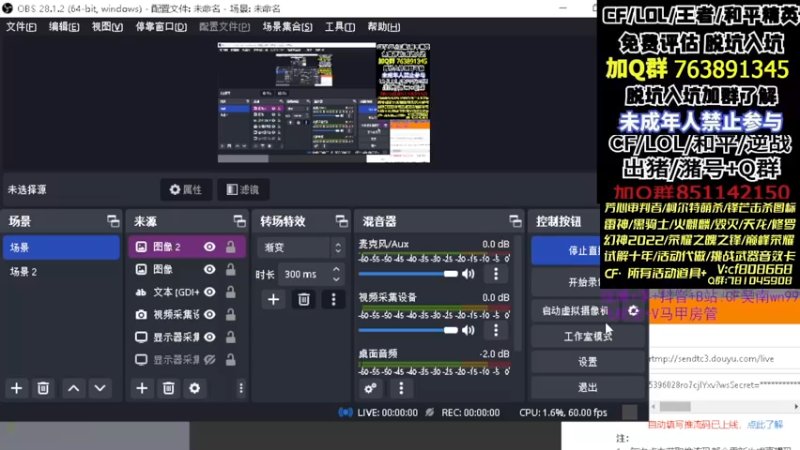Hide the visible 显示器采集 source
Screen dimensions: 800x450
point(210,337)
